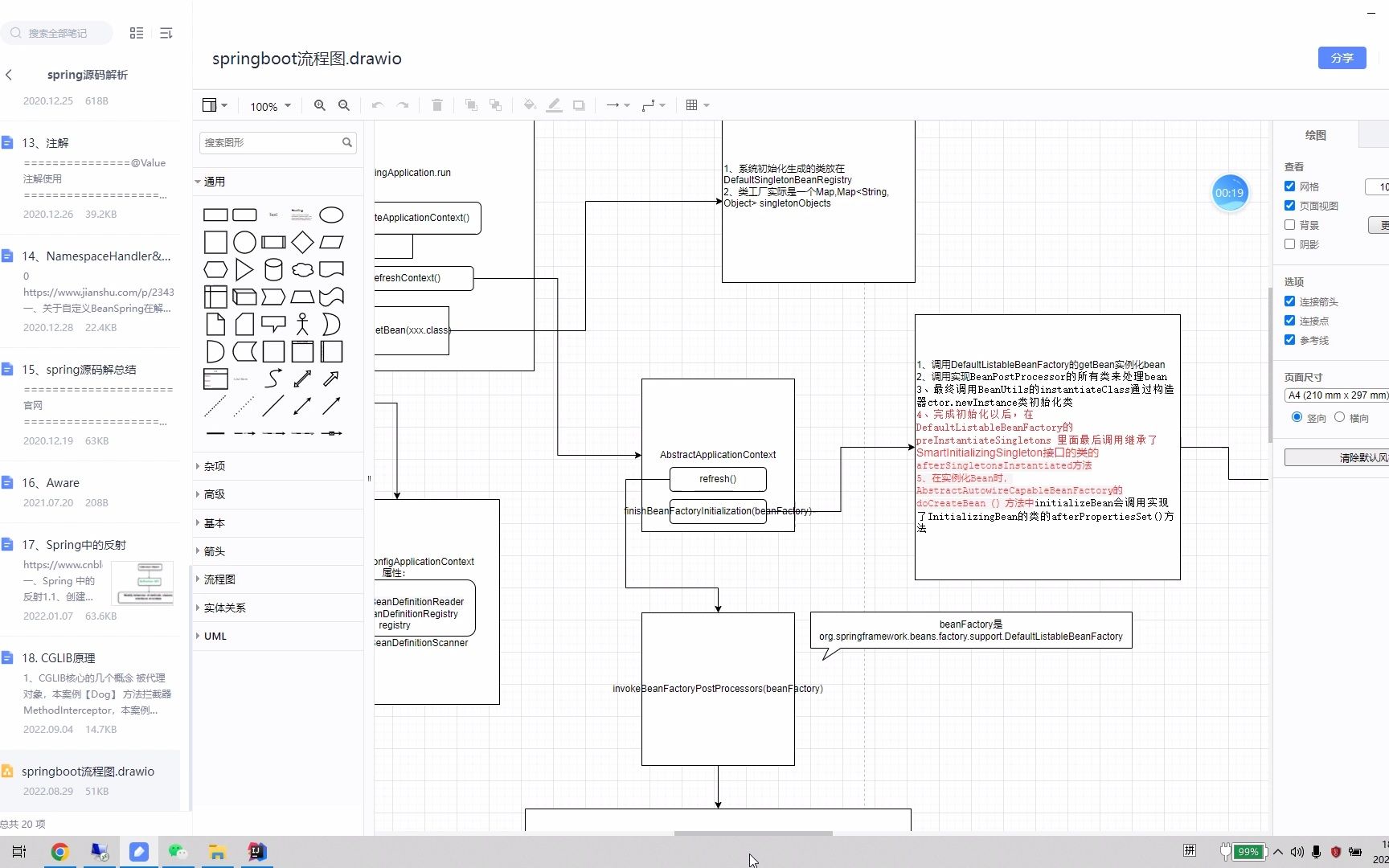This screenshot has width=1389, height=868.
Task: Open the A4 page size dropdown
Action: 1337,395
